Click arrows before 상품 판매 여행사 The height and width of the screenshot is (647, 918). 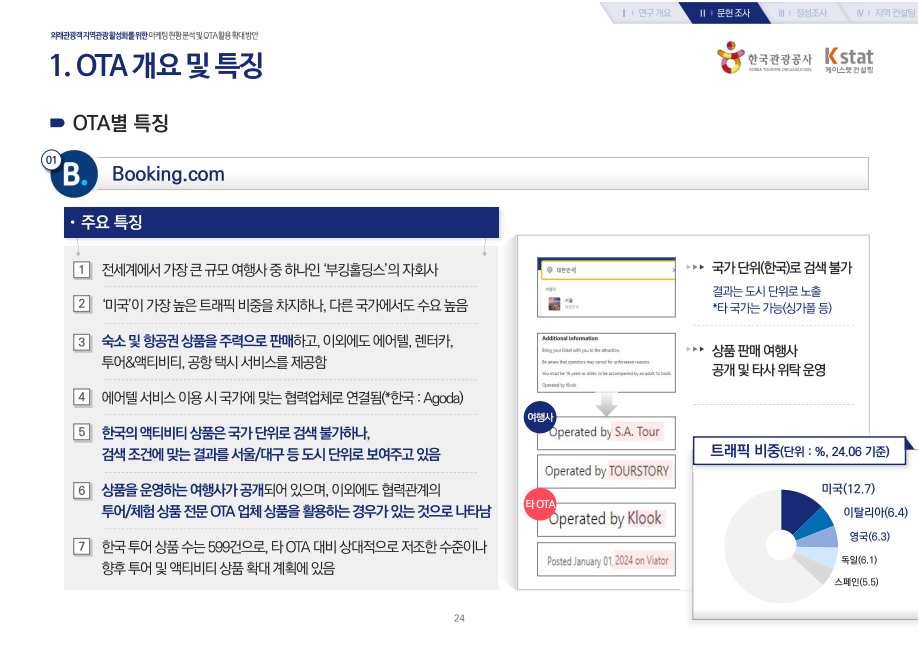click(695, 350)
